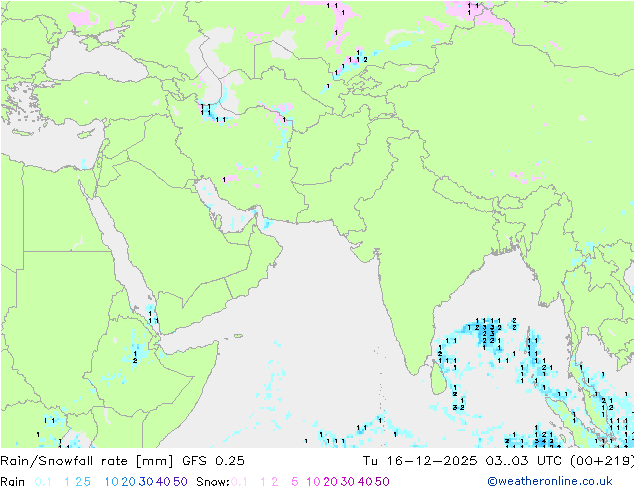Click the 'Snow:' legend label

pyautogui.click(x=213, y=482)
